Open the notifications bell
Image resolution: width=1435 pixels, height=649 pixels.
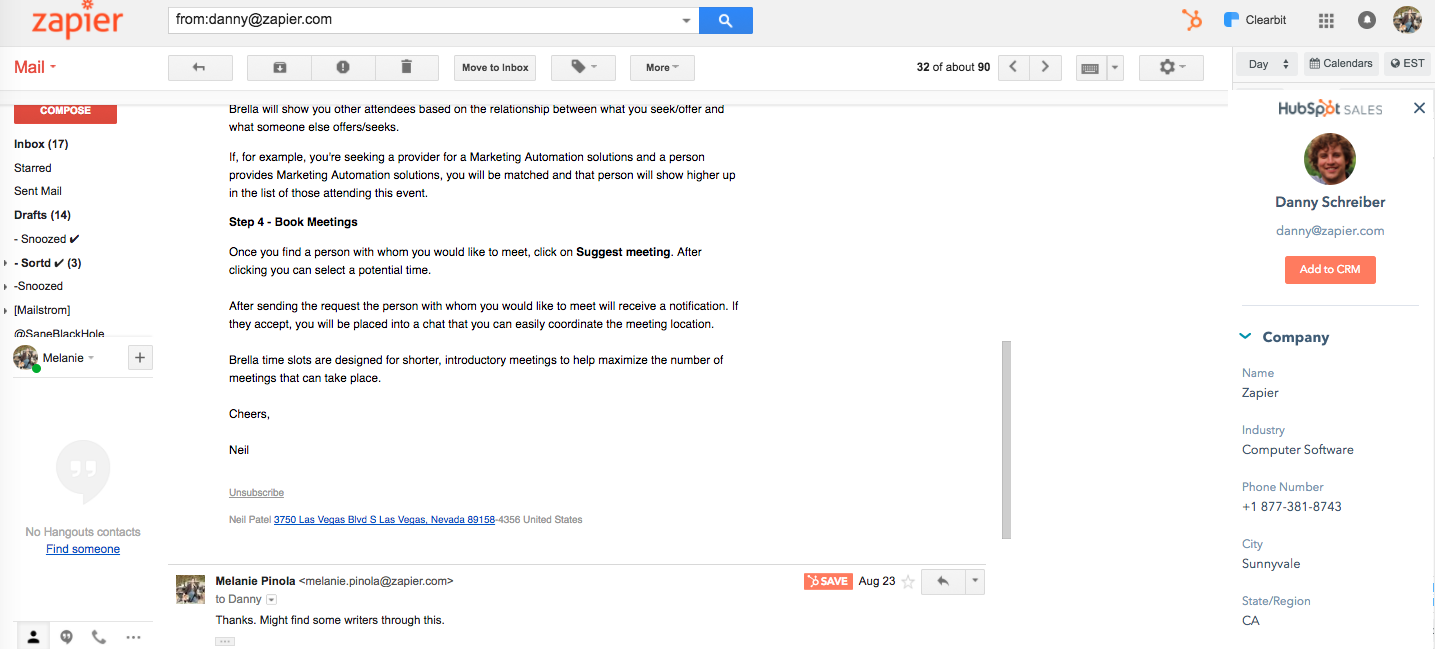(x=1367, y=20)
